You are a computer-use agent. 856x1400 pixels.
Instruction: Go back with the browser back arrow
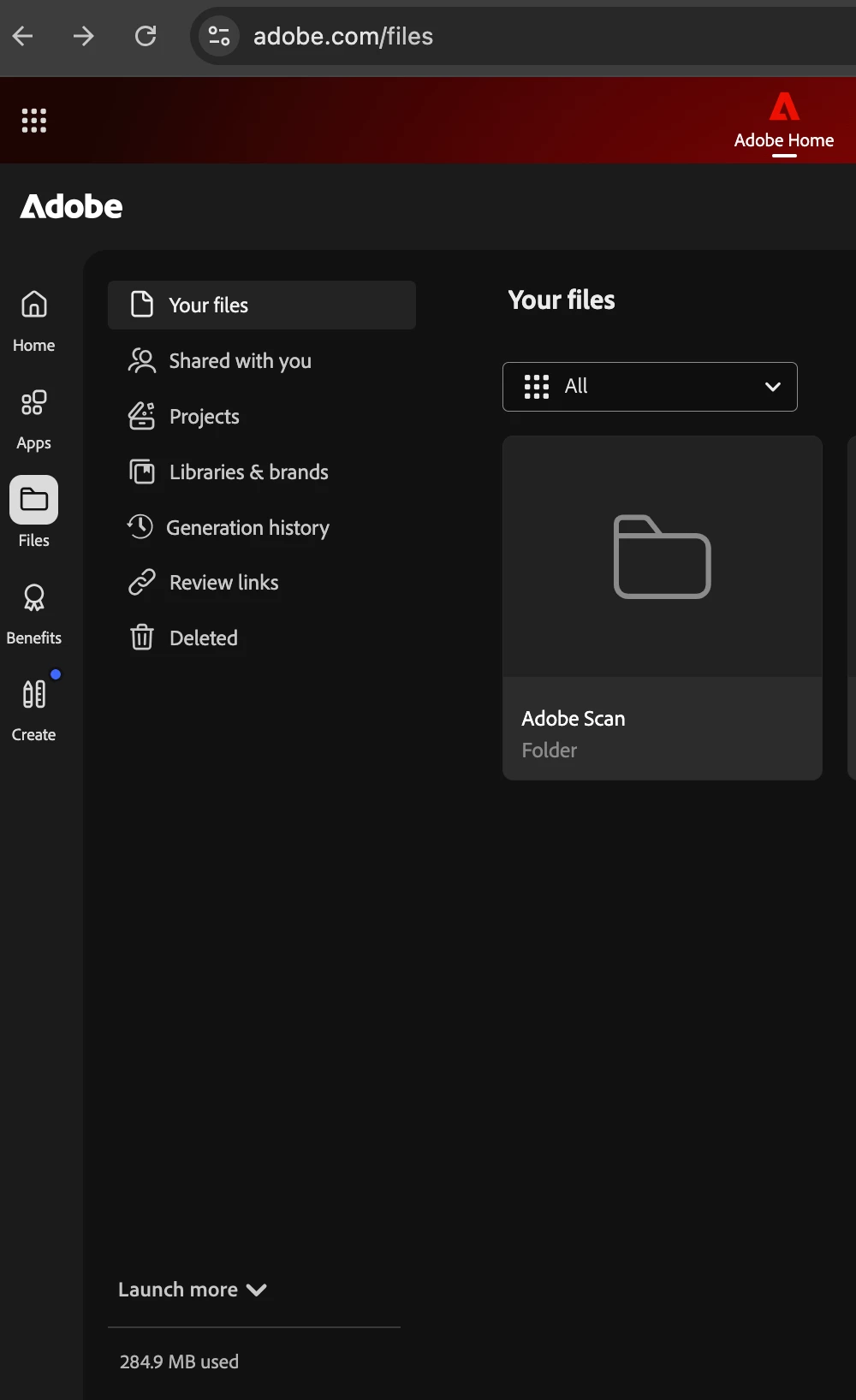(23, 36)
